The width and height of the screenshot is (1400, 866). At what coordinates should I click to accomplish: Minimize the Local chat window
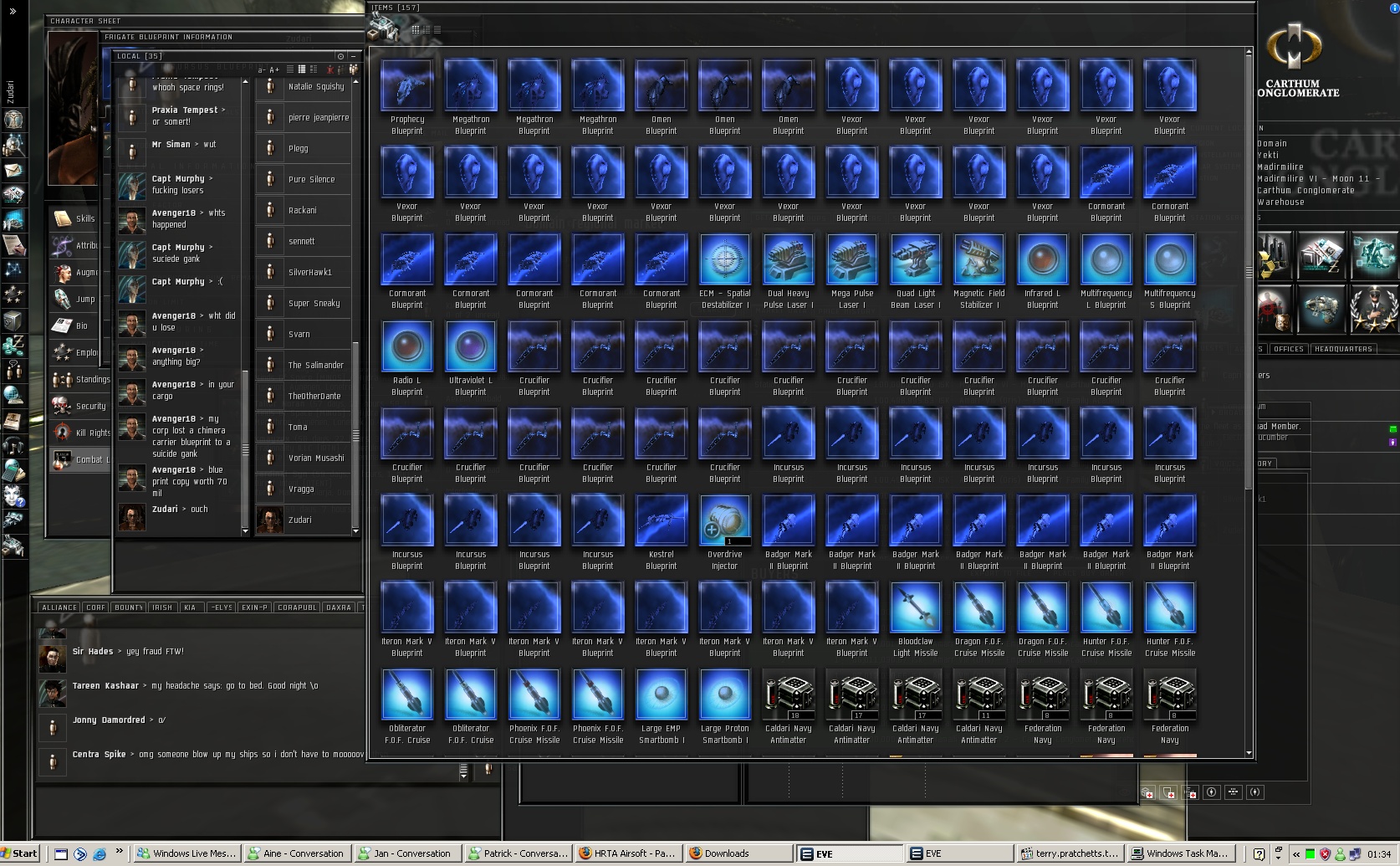(x=354, y=56)
